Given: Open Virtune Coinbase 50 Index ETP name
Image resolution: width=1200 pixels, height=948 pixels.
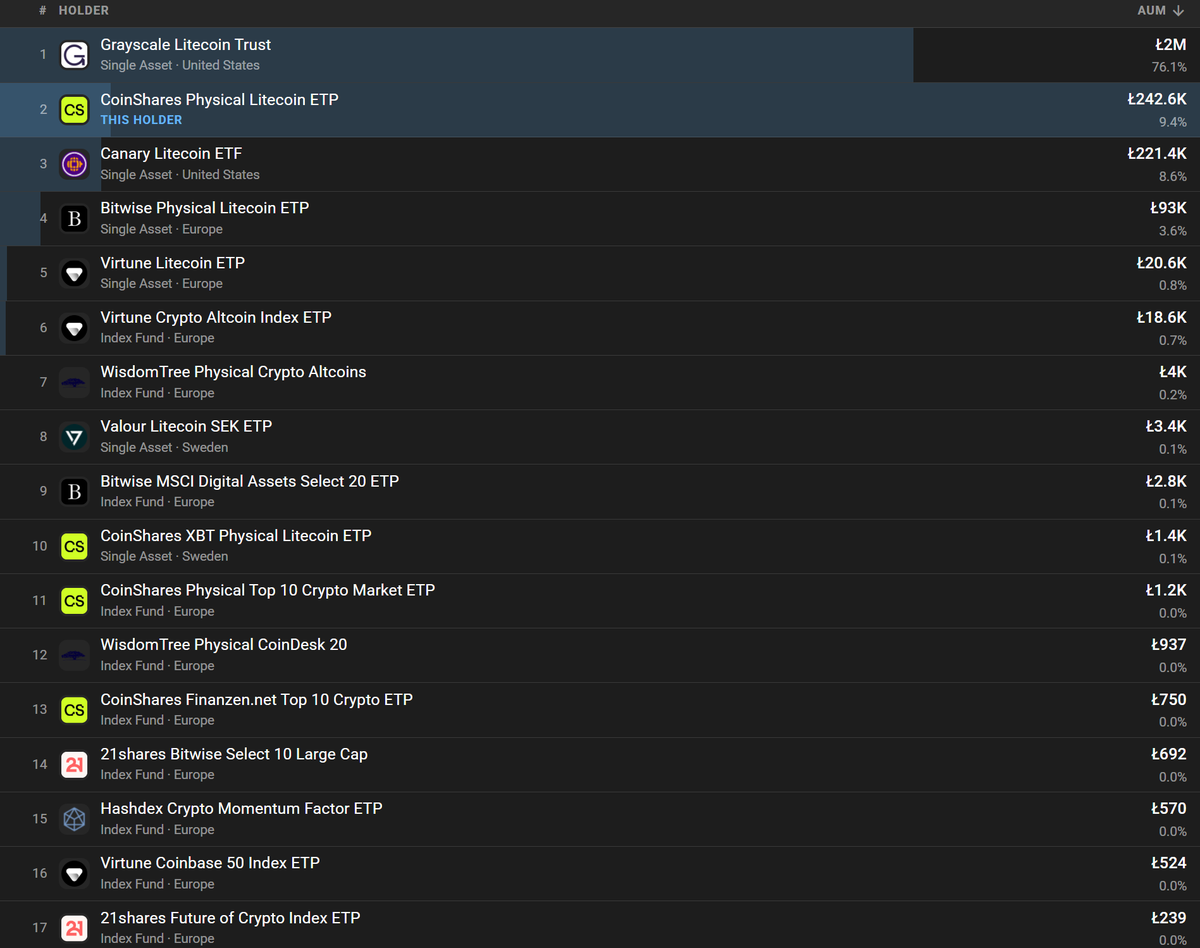Looking at the screenshot, I should [x=210, y=863].
